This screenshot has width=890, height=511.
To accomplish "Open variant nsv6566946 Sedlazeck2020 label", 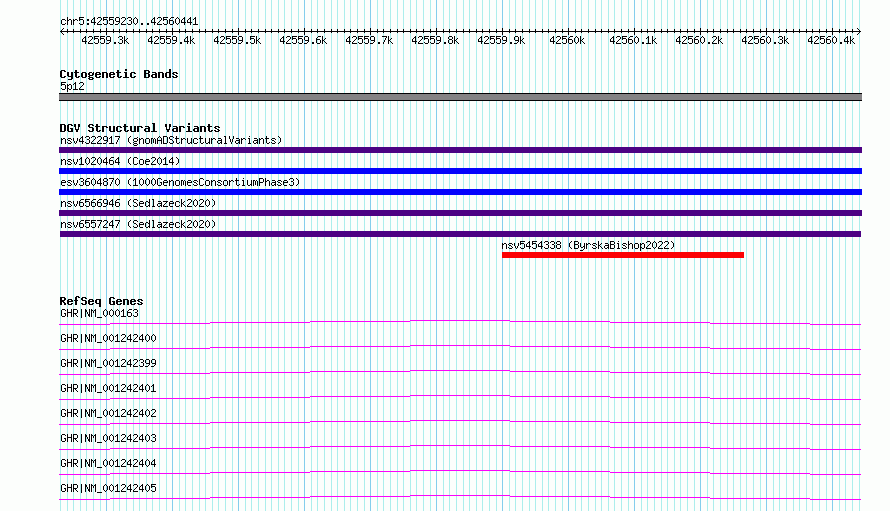I will [138, 203].
